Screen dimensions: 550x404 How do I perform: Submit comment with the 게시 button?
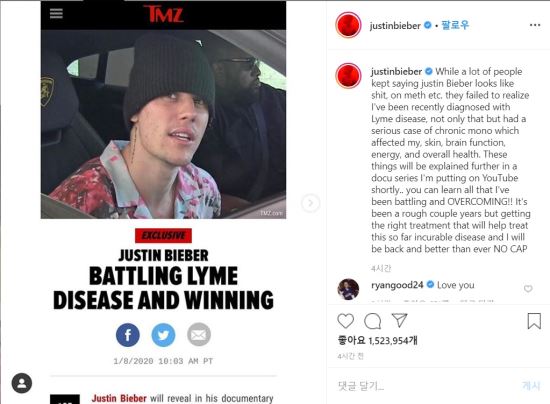(x=531, y=386)
